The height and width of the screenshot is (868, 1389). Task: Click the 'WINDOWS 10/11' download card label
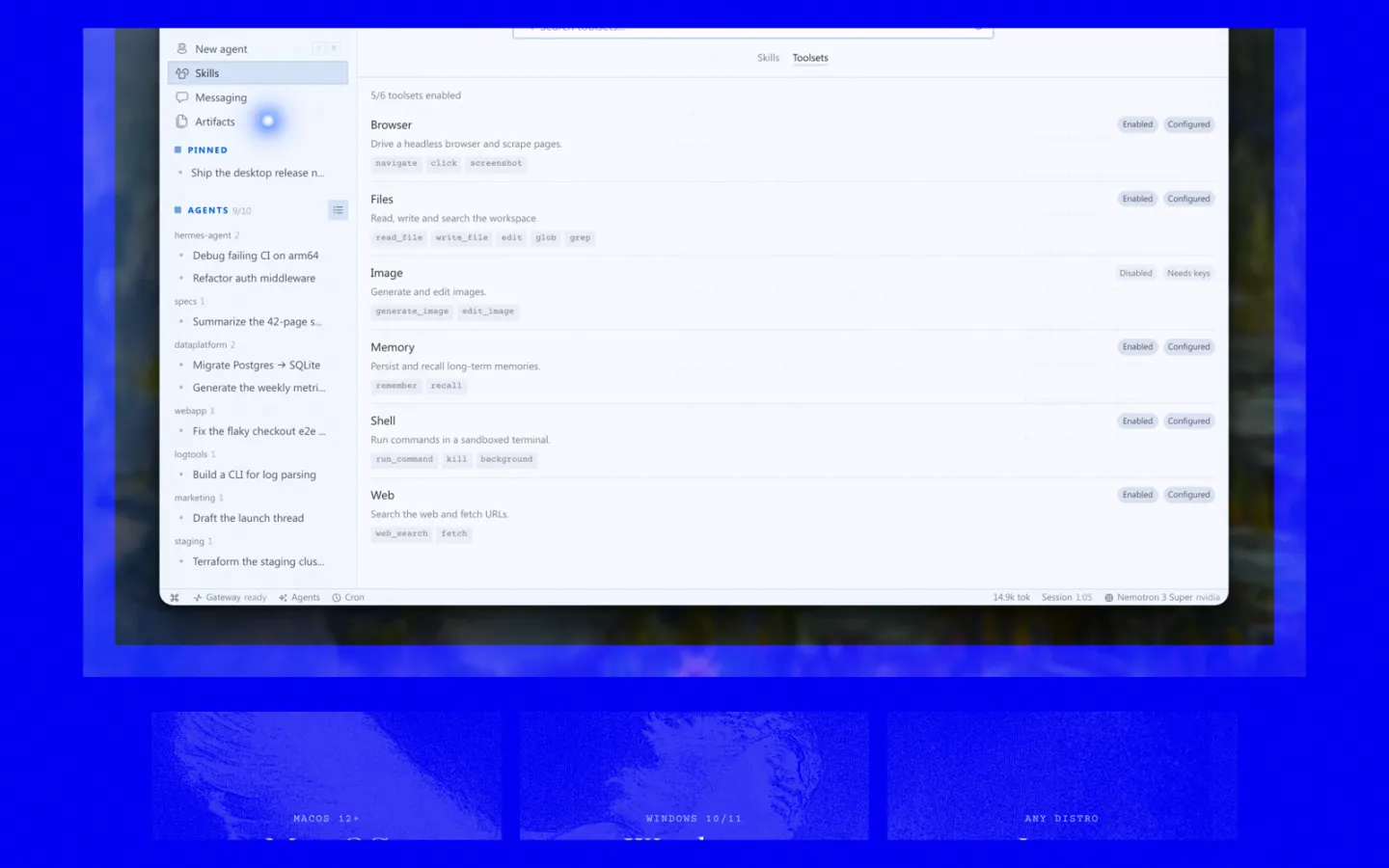[694, 819]
